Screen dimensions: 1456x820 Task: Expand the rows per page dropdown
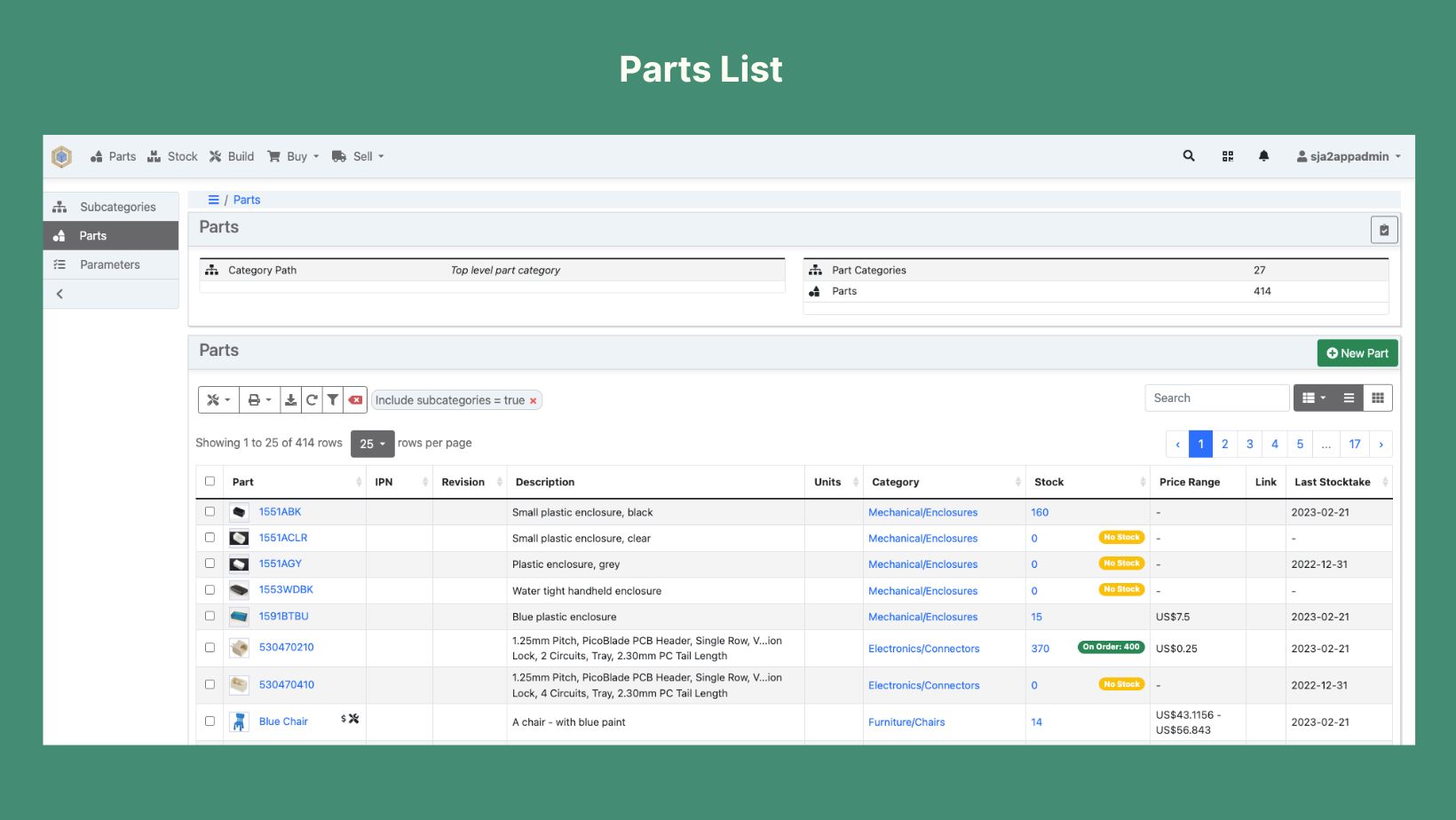[x=372, y=444]
